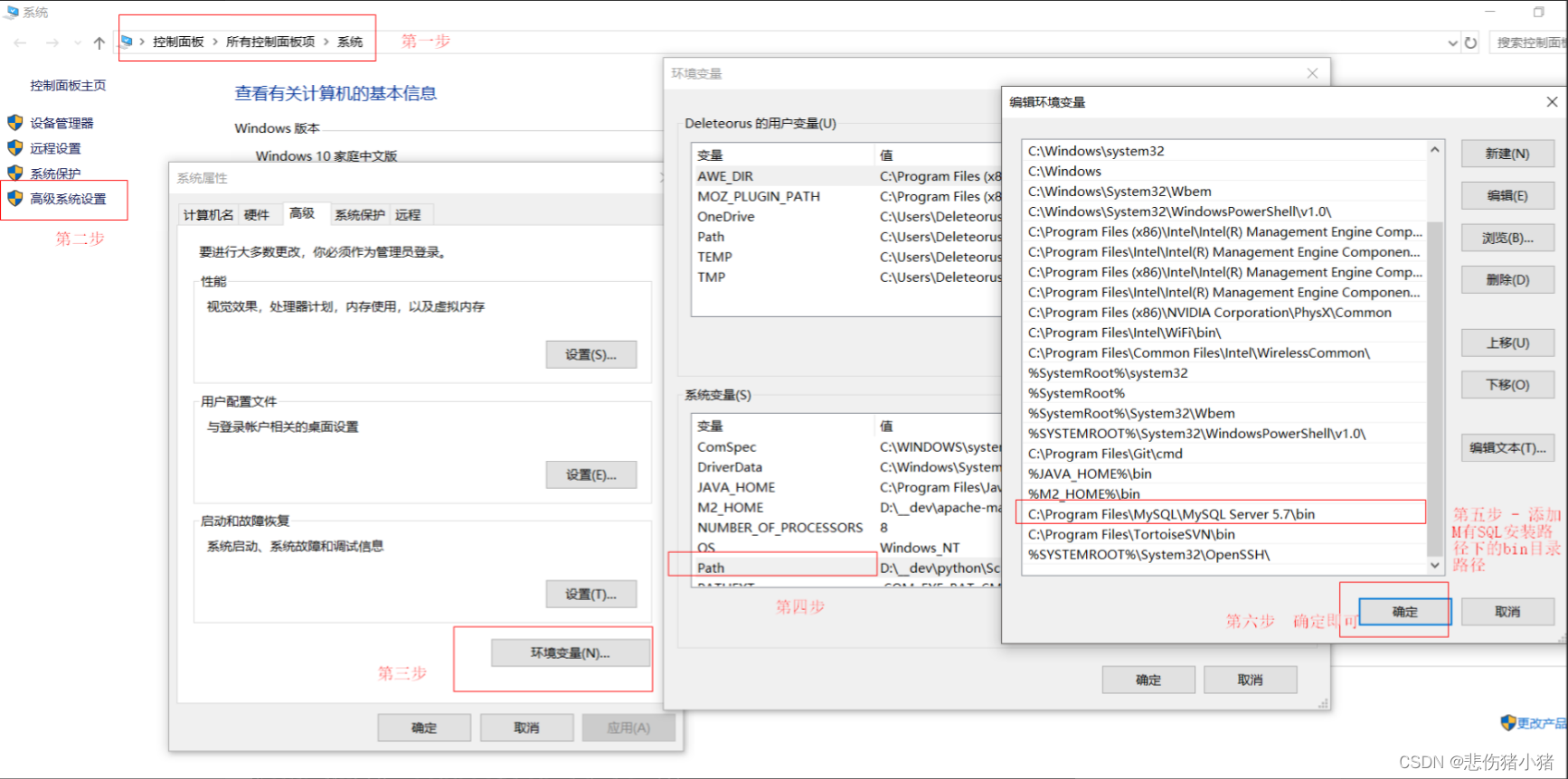Open the address bar history dropdown arrow

[x=1452, y=42]
